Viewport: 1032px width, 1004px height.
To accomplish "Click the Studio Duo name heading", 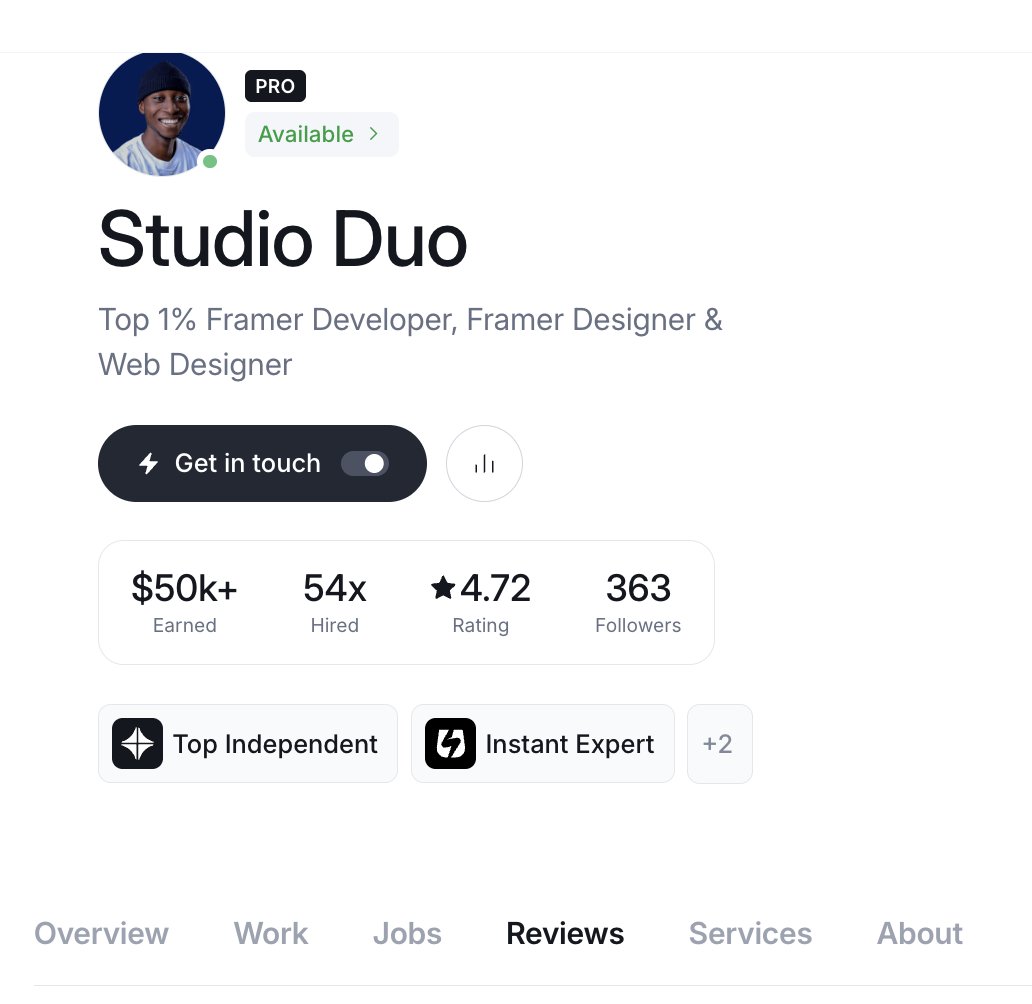I will pyautogui.click(x=283, y=239).
